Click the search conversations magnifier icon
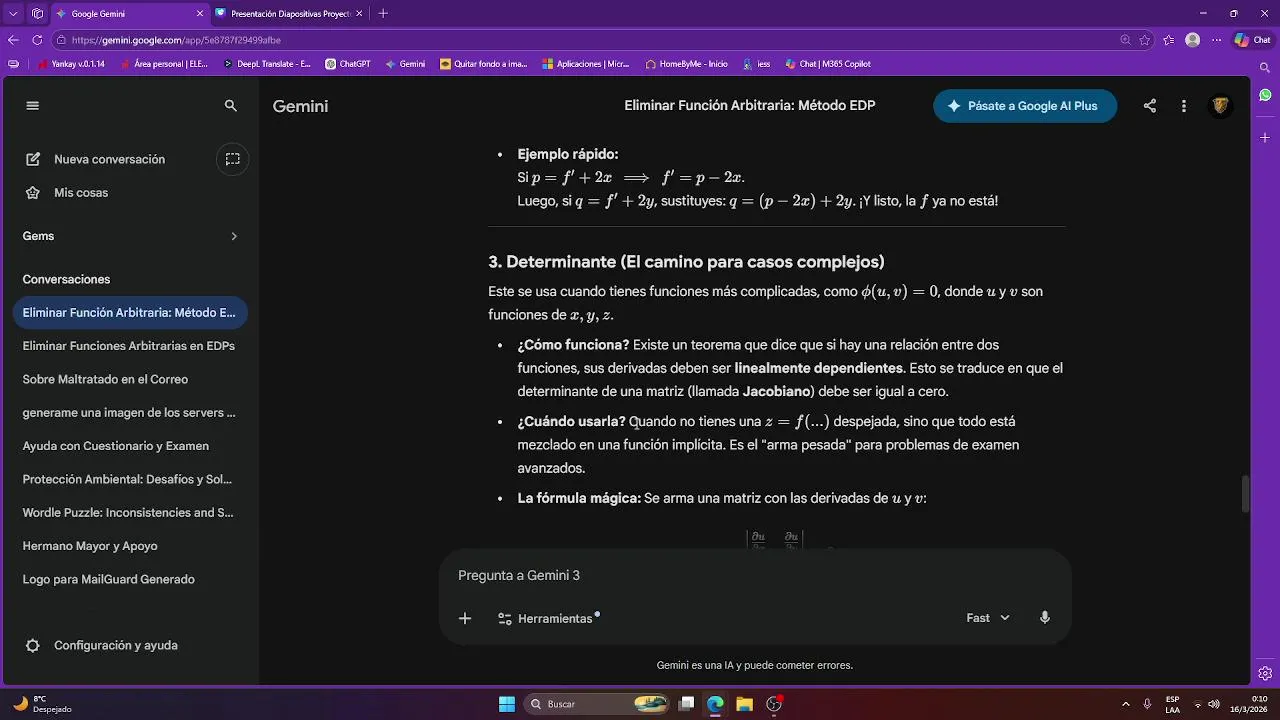The width and height of the screenshot is (1280, 720). (x=231, y=106)
